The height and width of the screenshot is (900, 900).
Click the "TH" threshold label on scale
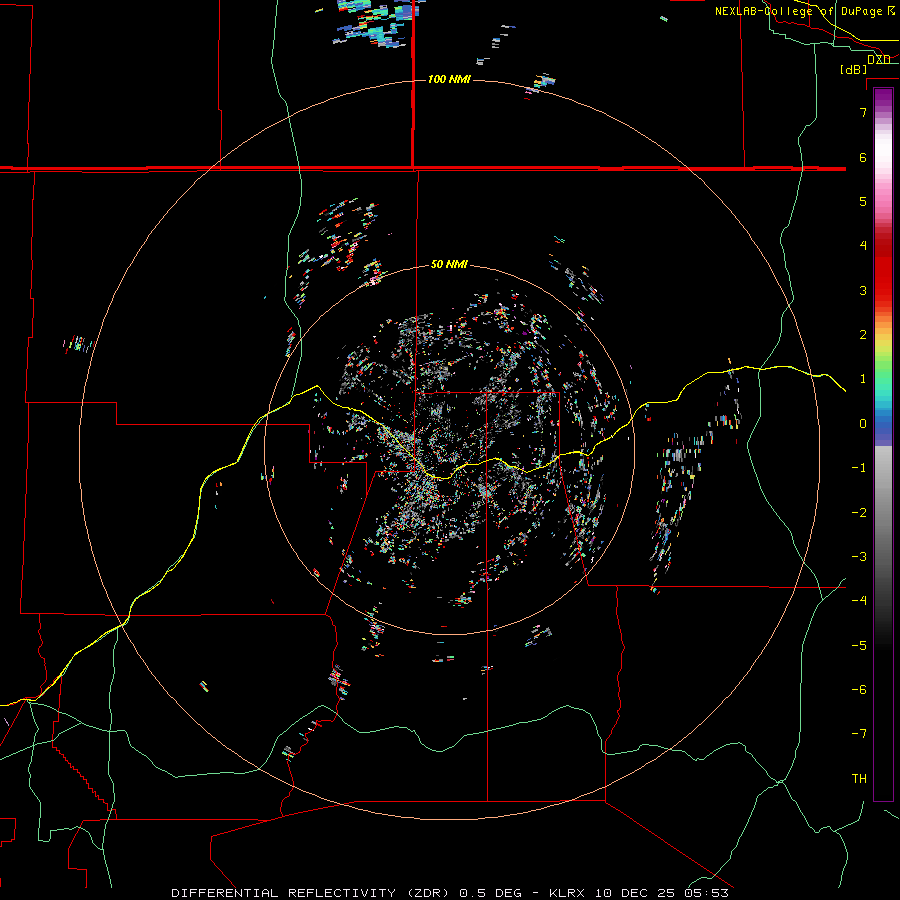click(859, 779)
